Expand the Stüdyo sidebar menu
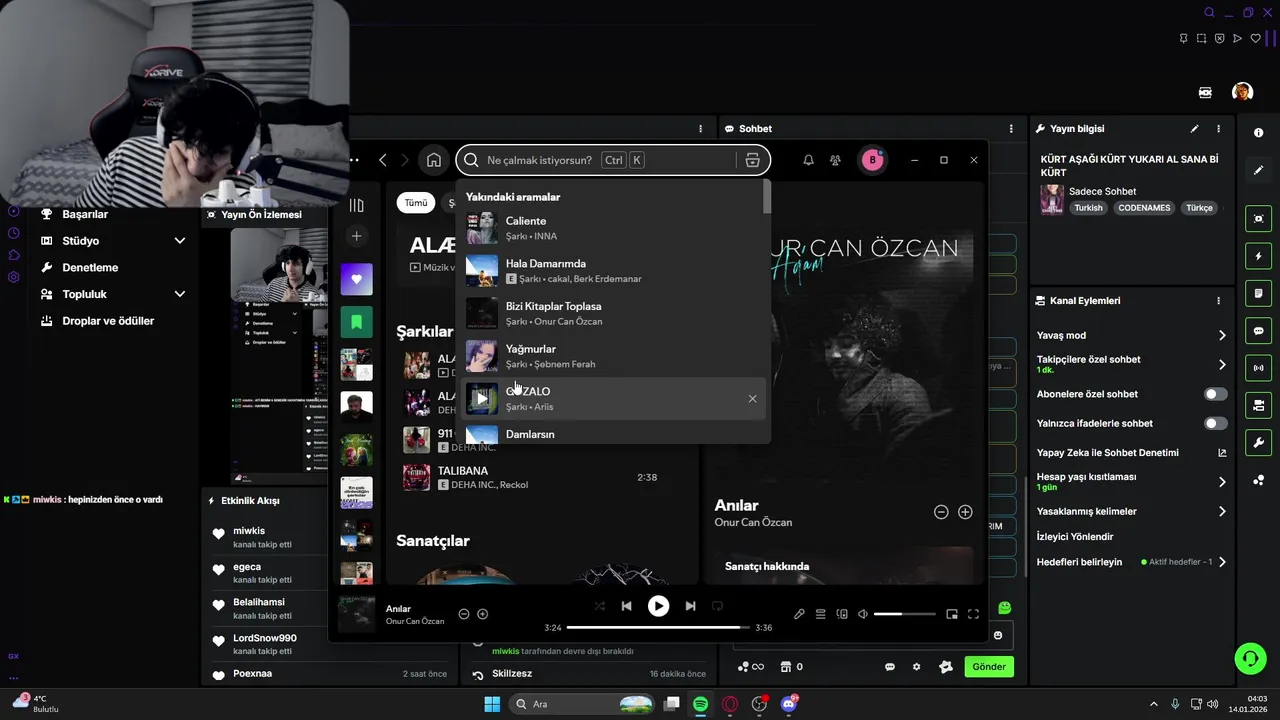The height and width of the screenshot is (720, 1280). click(180, 241)
